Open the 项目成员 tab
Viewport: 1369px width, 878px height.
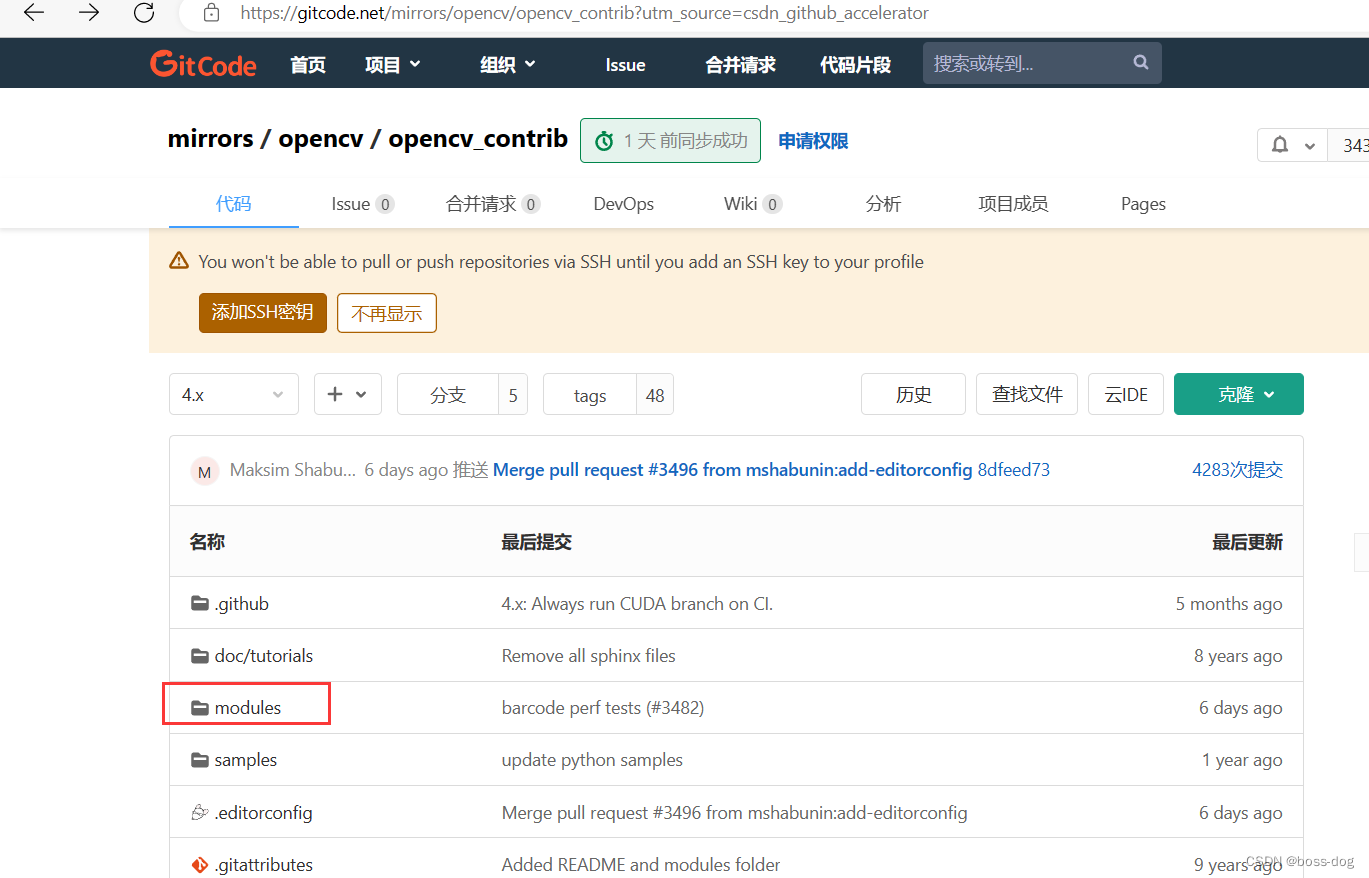(x=1013, y=204)
